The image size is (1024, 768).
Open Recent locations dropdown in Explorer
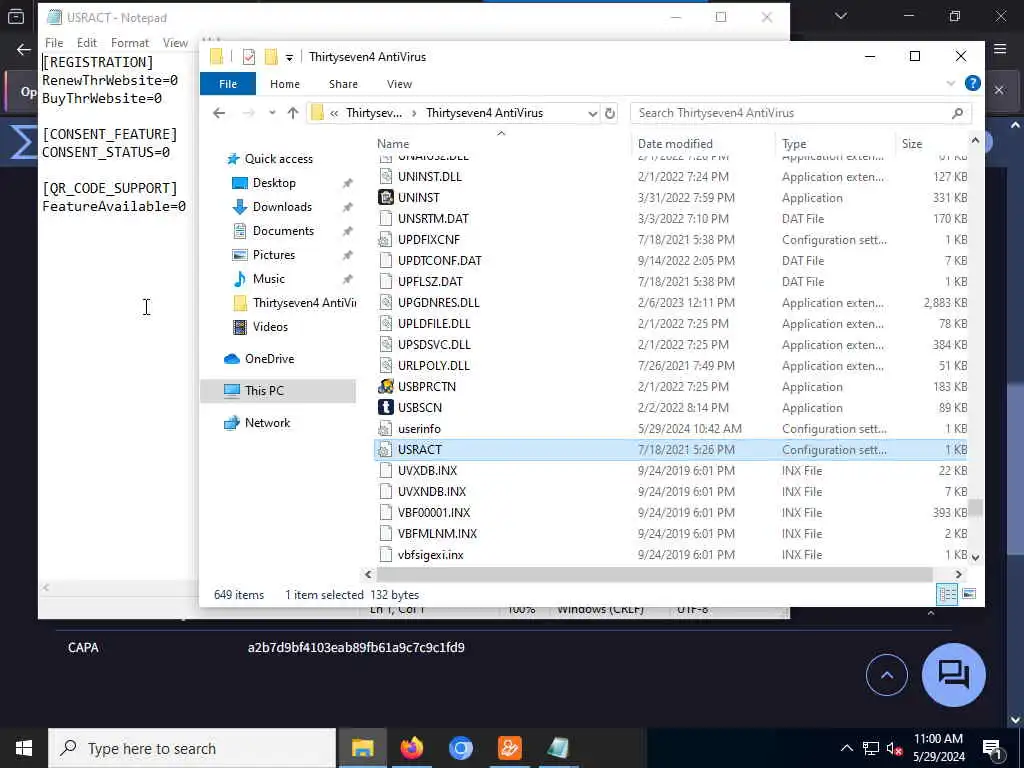pos(272,113)
